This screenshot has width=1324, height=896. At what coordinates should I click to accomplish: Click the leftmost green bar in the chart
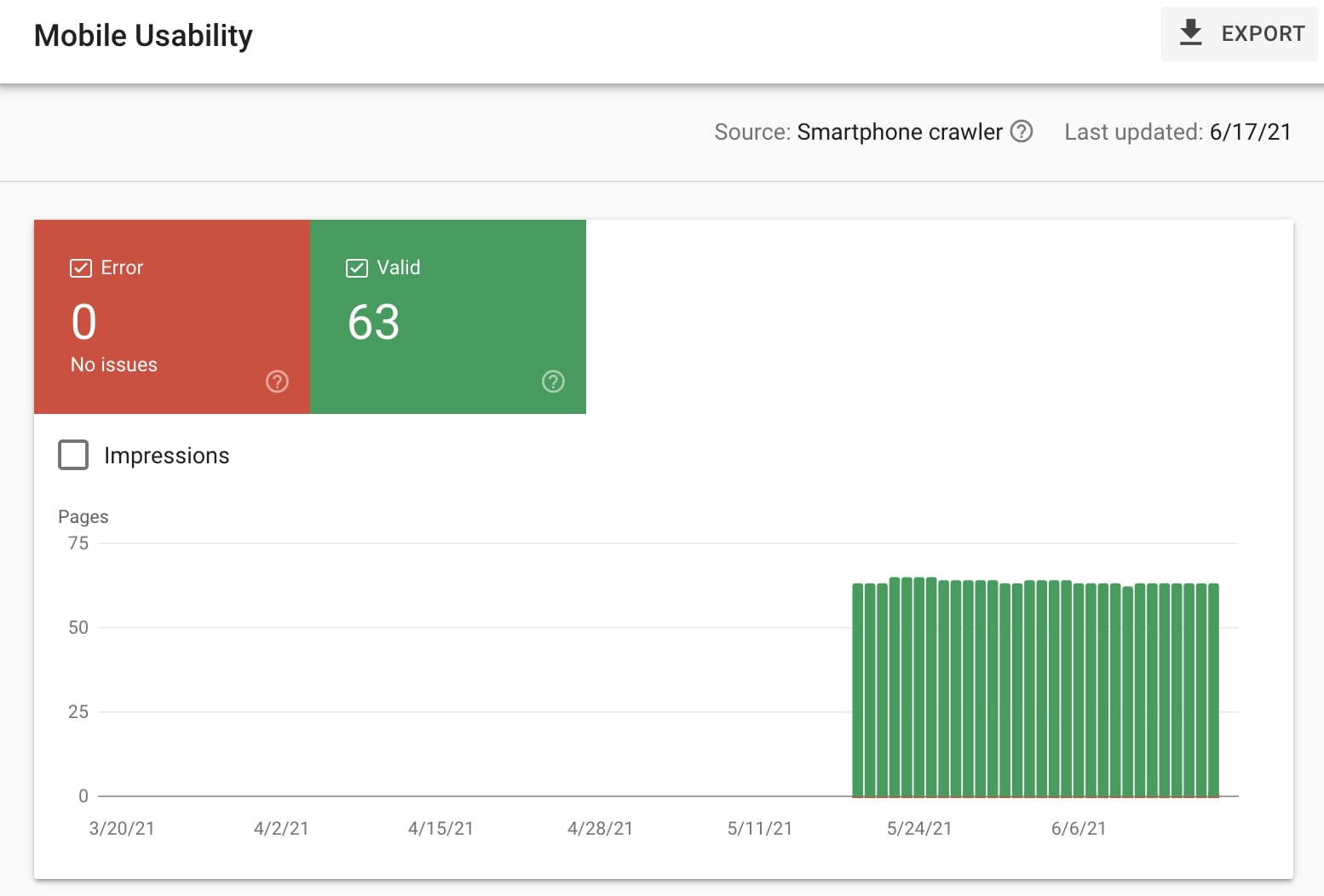click(858, 690)
